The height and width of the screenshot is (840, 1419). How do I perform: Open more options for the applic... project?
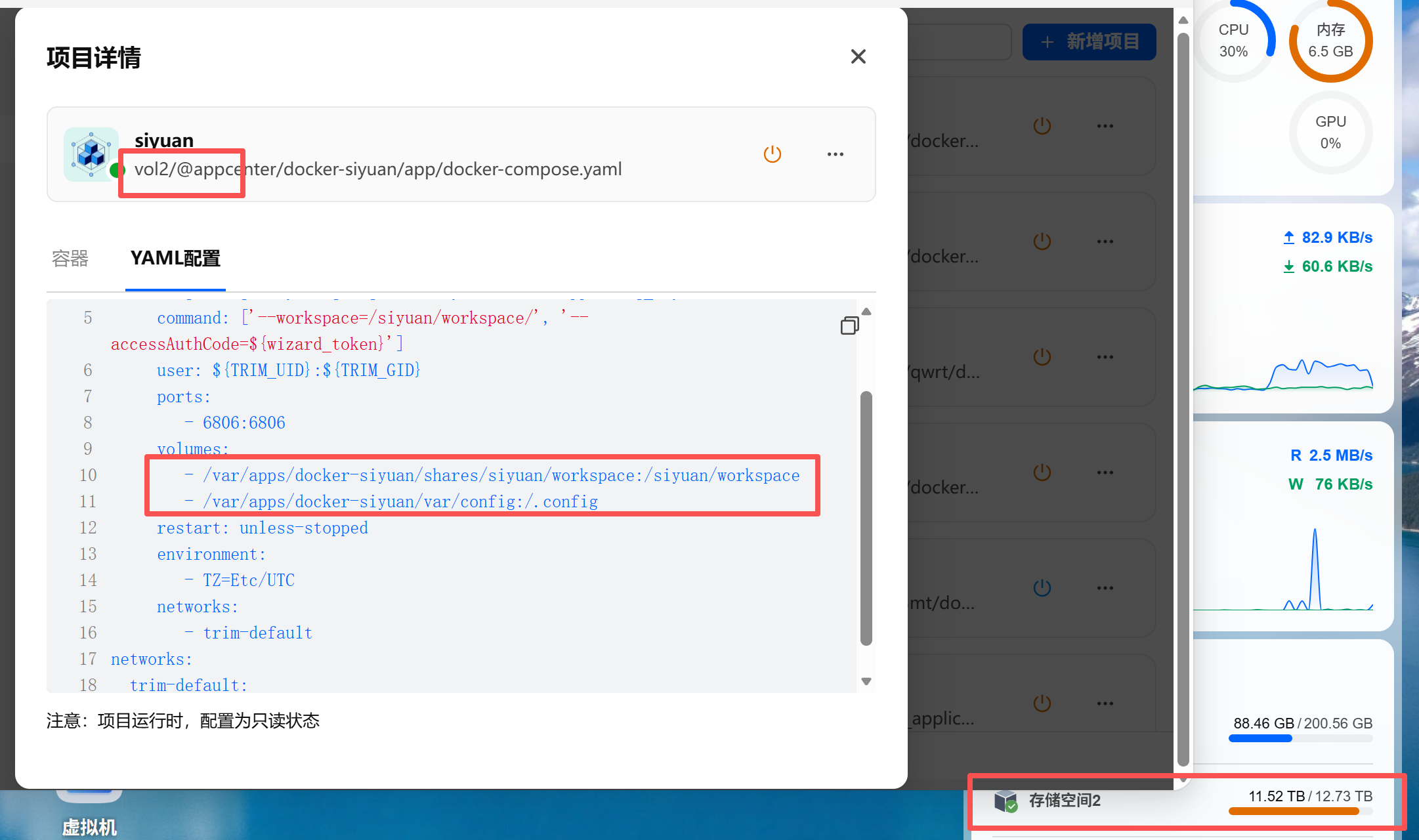click(x=1105, y=703)
